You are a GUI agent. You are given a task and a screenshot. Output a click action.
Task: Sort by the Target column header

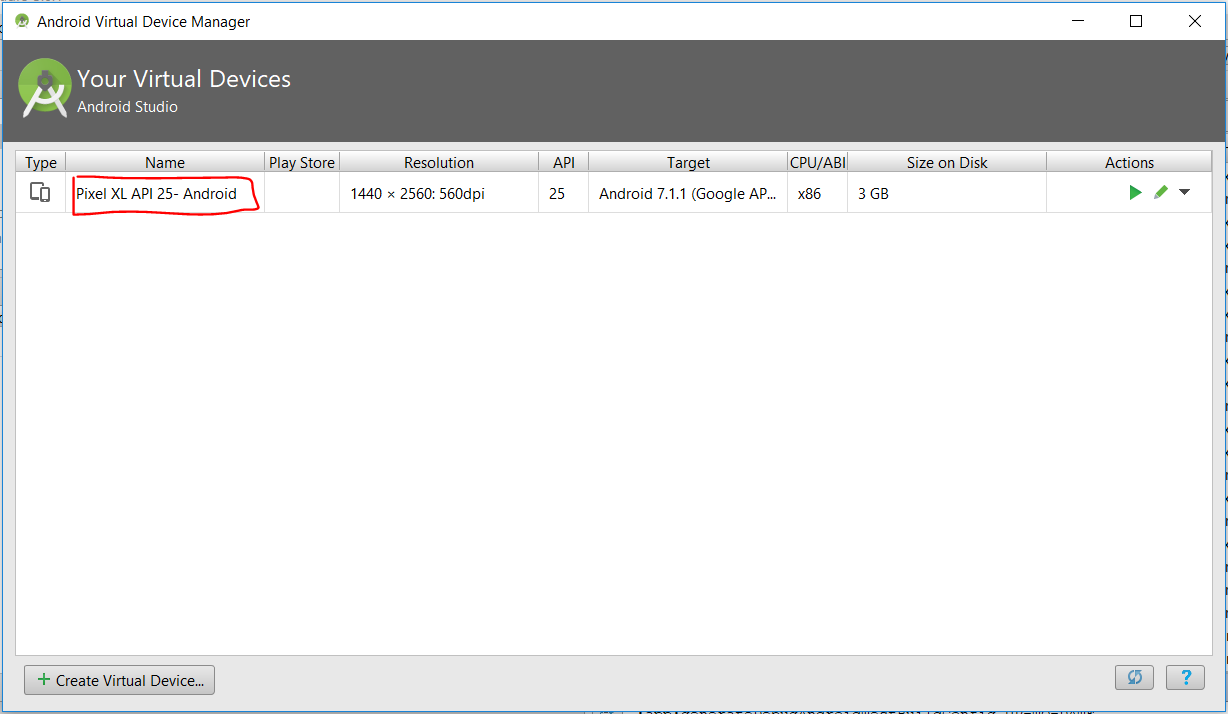(688, 162)
